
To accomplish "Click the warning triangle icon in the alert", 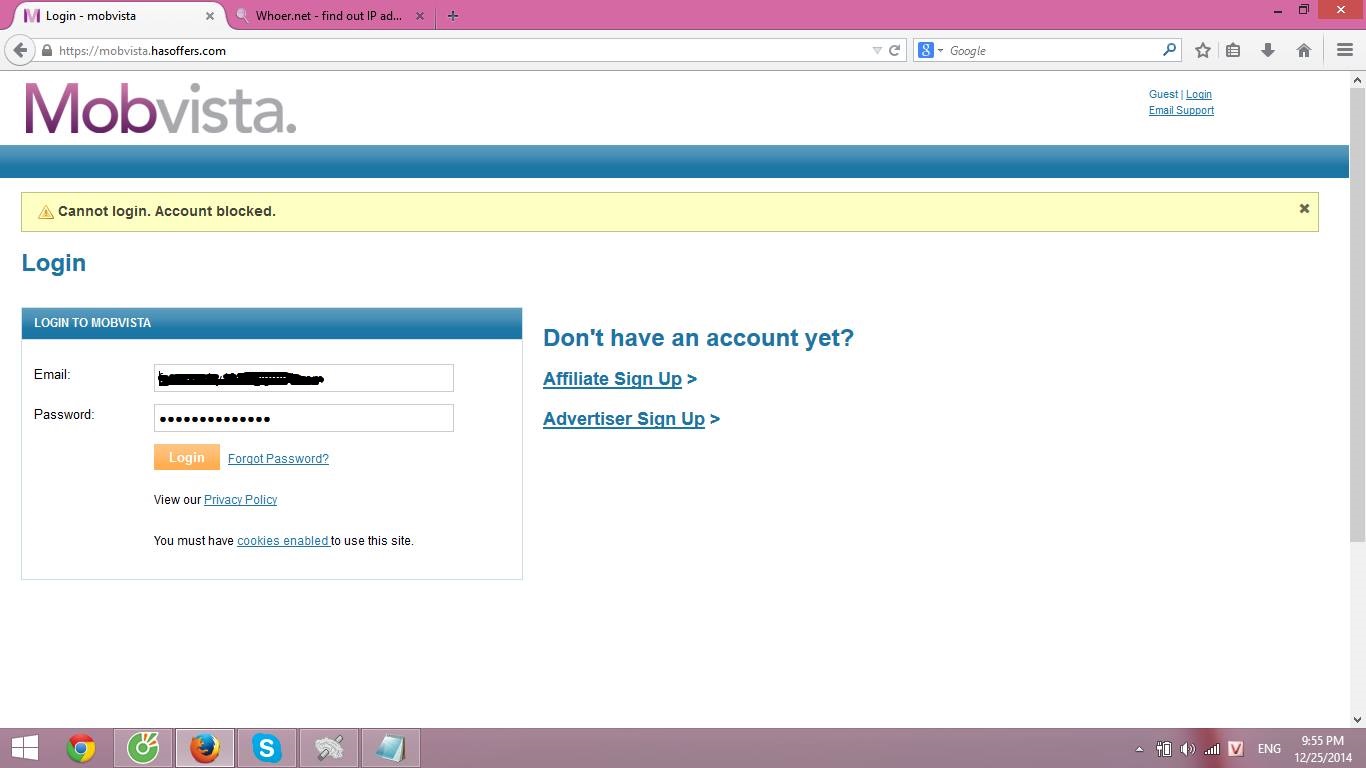I will point(45,212).
